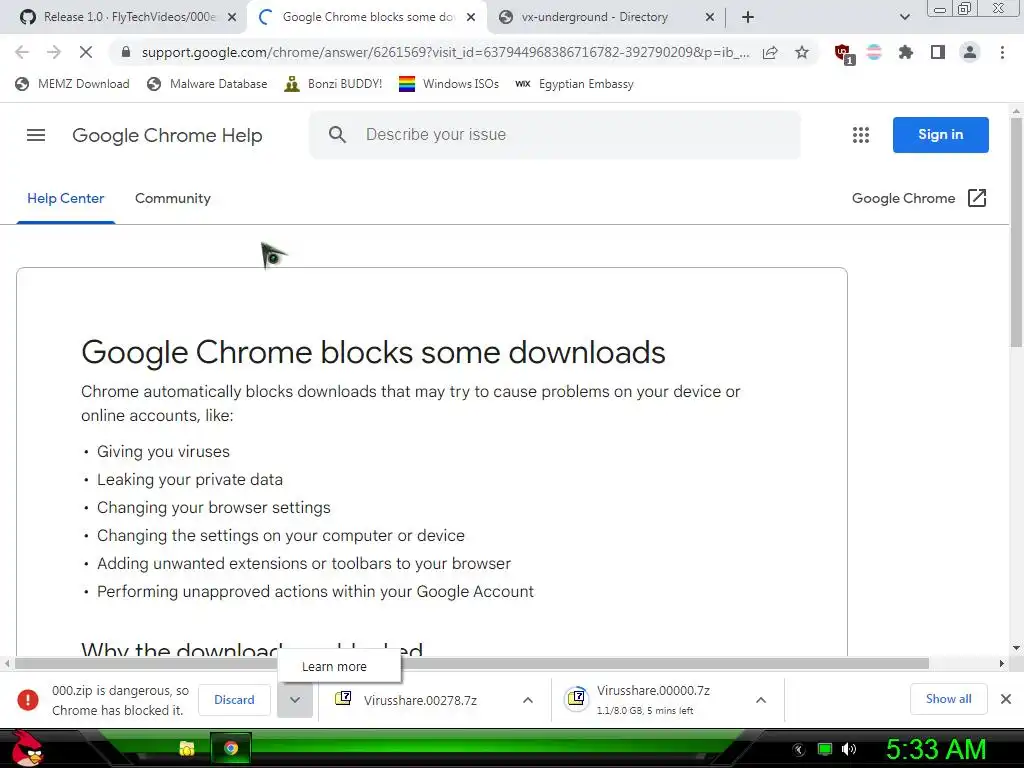Open the Windows ISOs bookmark
The image size is (1024, 768).
(449, 84)
